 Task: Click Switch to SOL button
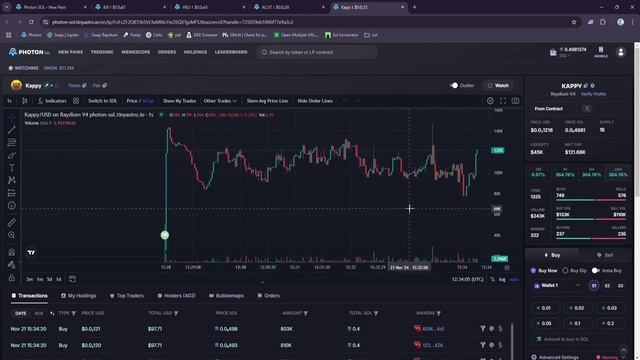pos(102,101)
